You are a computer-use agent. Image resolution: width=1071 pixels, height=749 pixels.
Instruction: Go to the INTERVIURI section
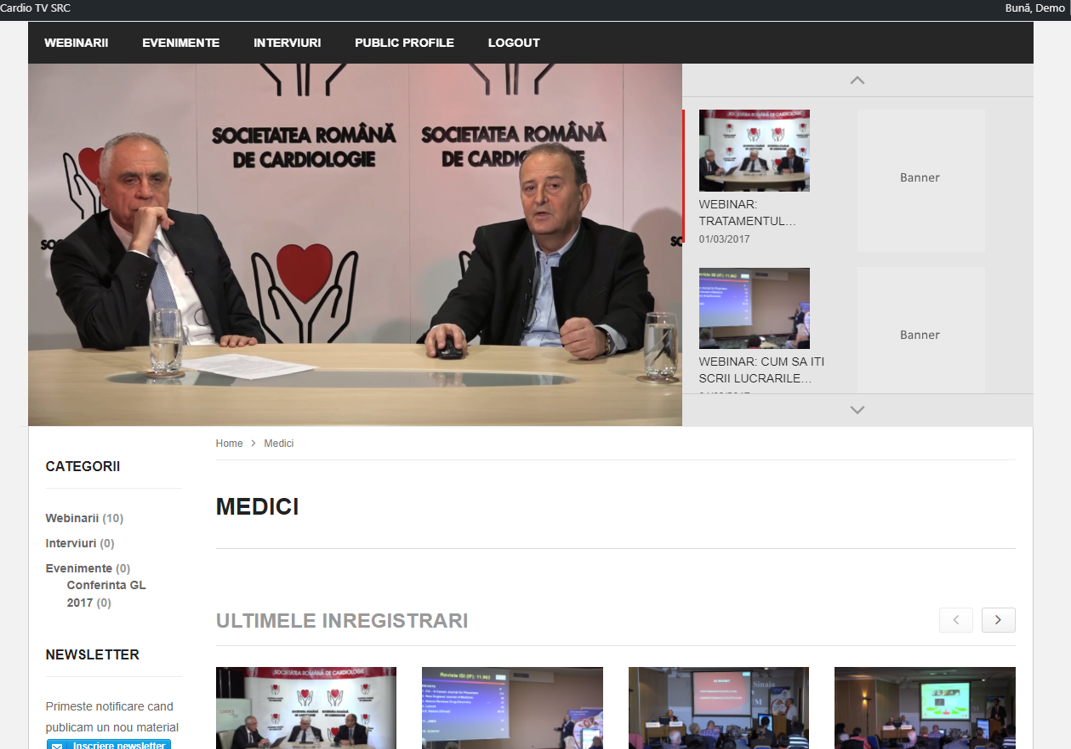(287, 43)
